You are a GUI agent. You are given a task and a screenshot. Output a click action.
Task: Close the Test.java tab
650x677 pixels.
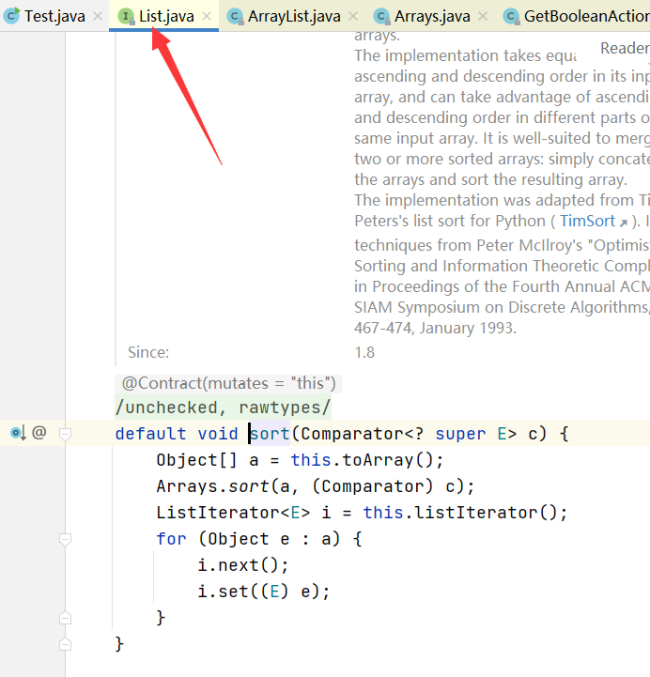98,16
